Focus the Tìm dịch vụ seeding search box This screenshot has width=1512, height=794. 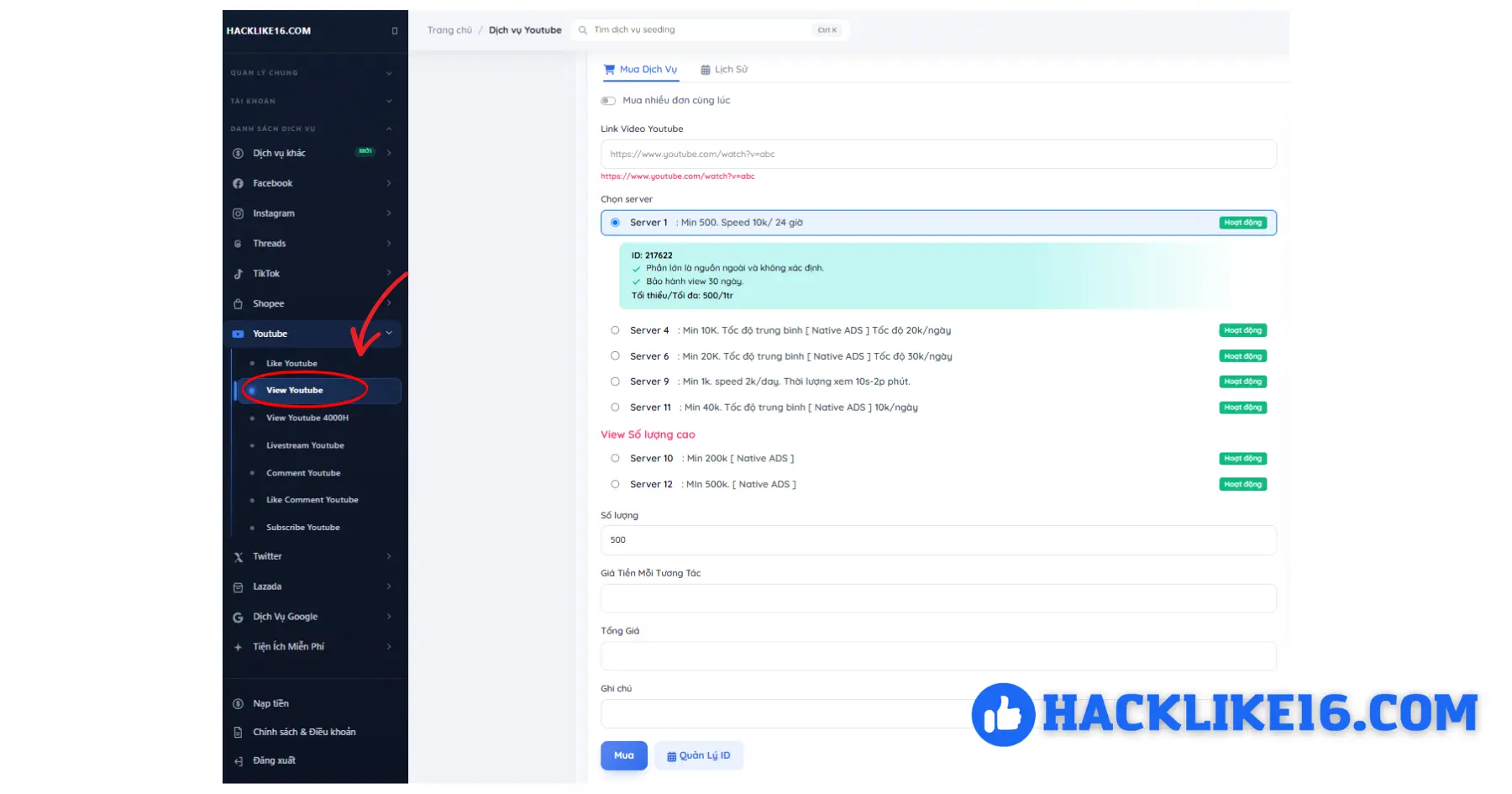point(711,30)
